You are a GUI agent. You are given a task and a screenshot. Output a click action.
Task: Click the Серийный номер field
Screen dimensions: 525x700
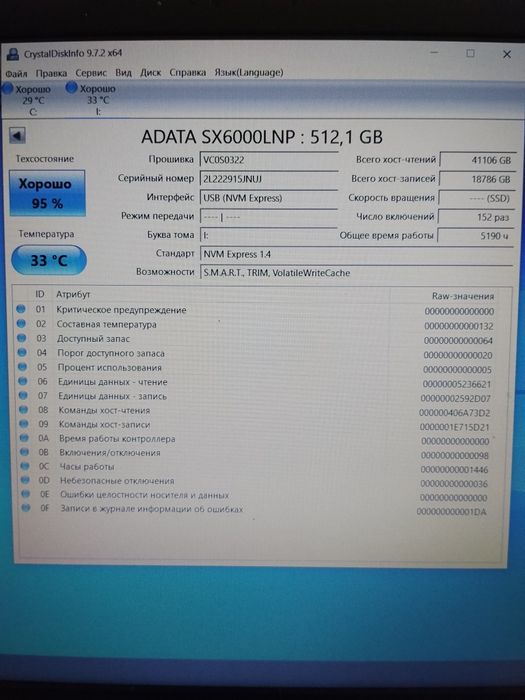tap(269, 179)
